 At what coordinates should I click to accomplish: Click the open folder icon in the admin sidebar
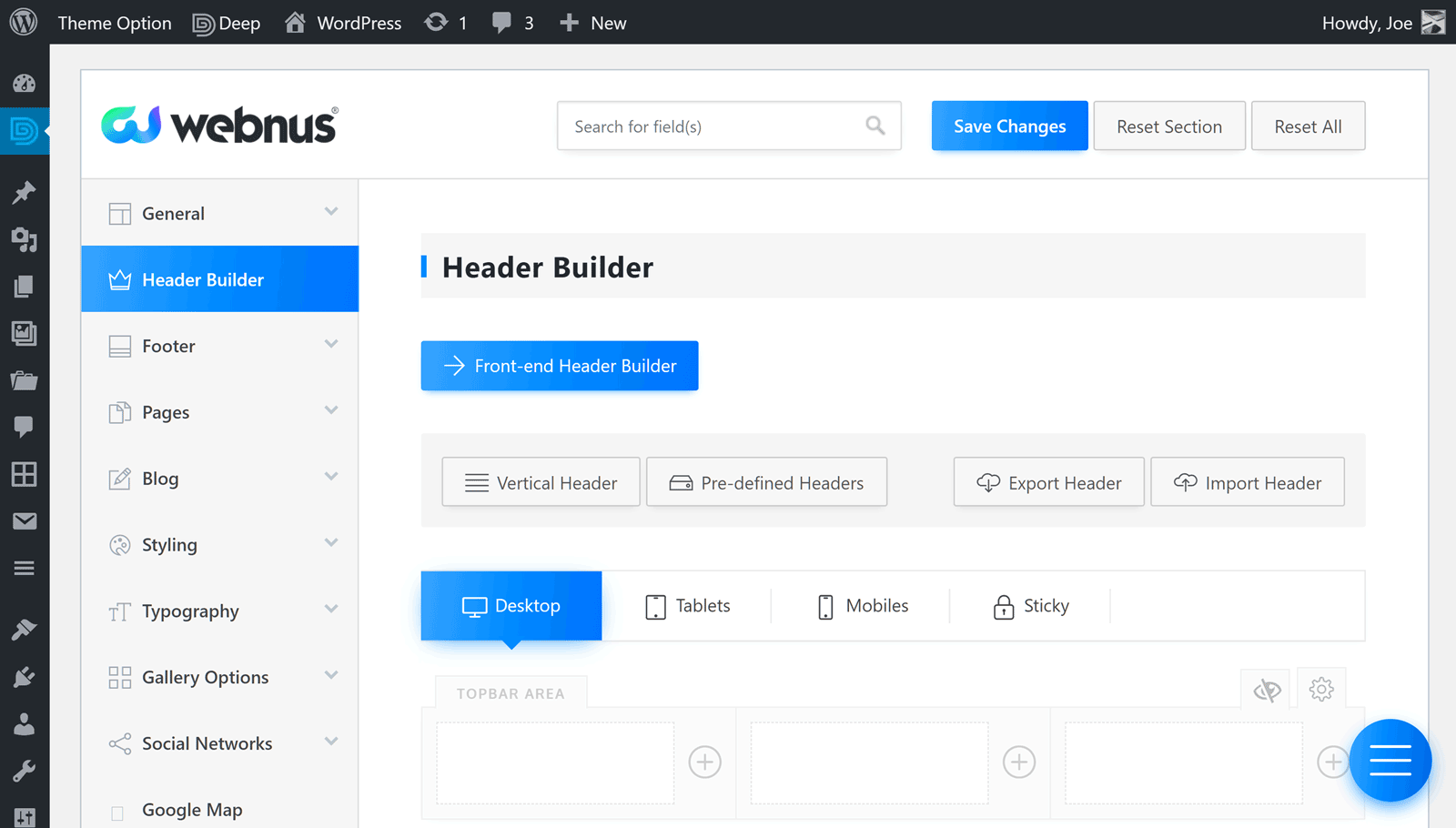coord(25,380)
